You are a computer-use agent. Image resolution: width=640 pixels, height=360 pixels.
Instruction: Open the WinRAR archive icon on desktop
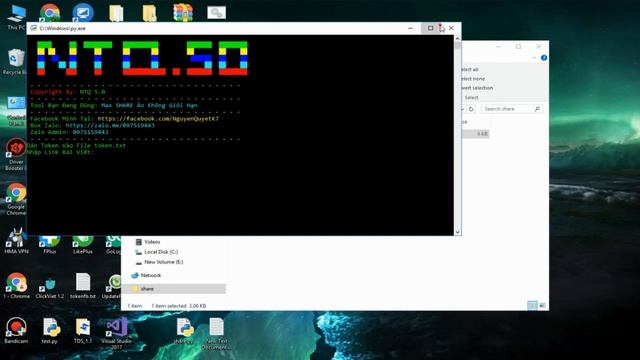click(183, 13)
